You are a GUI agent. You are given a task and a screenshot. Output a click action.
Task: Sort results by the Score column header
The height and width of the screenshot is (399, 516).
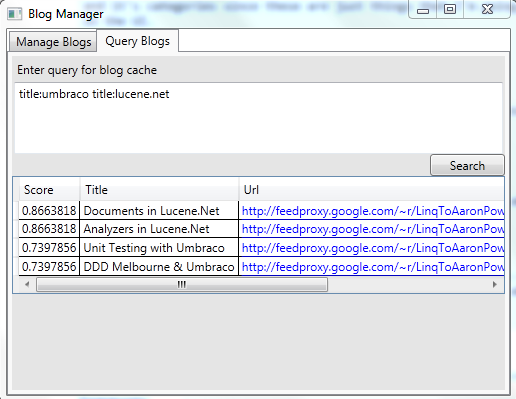(49, 190)
